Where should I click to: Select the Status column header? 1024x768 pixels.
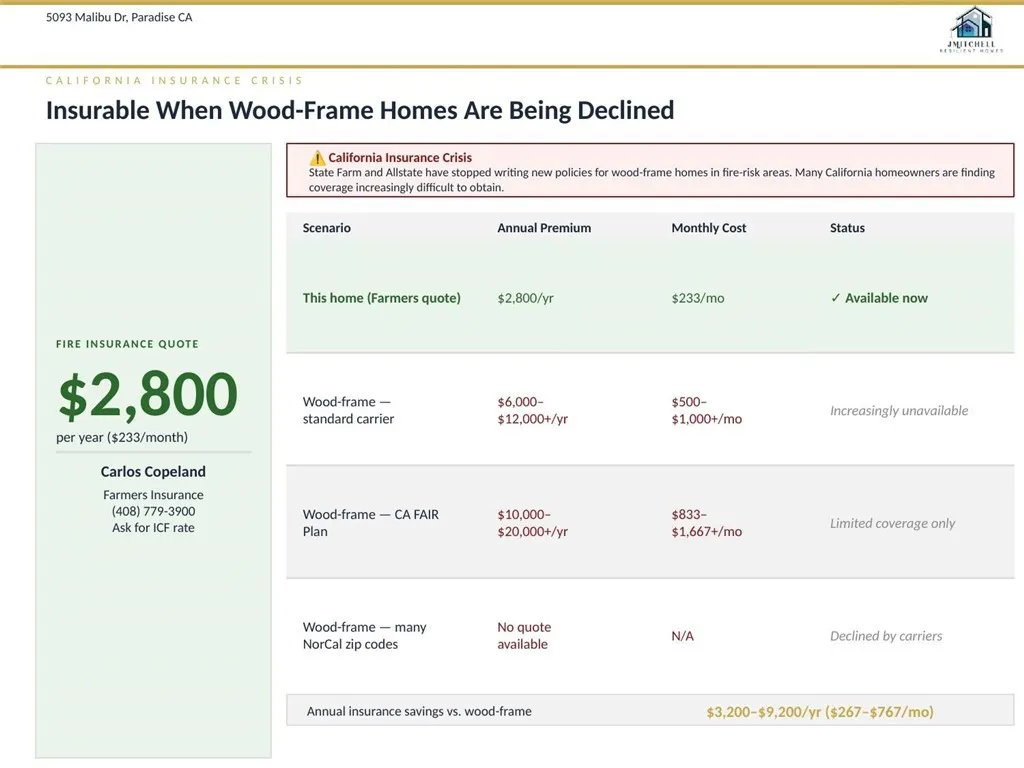tap(847, 228)
